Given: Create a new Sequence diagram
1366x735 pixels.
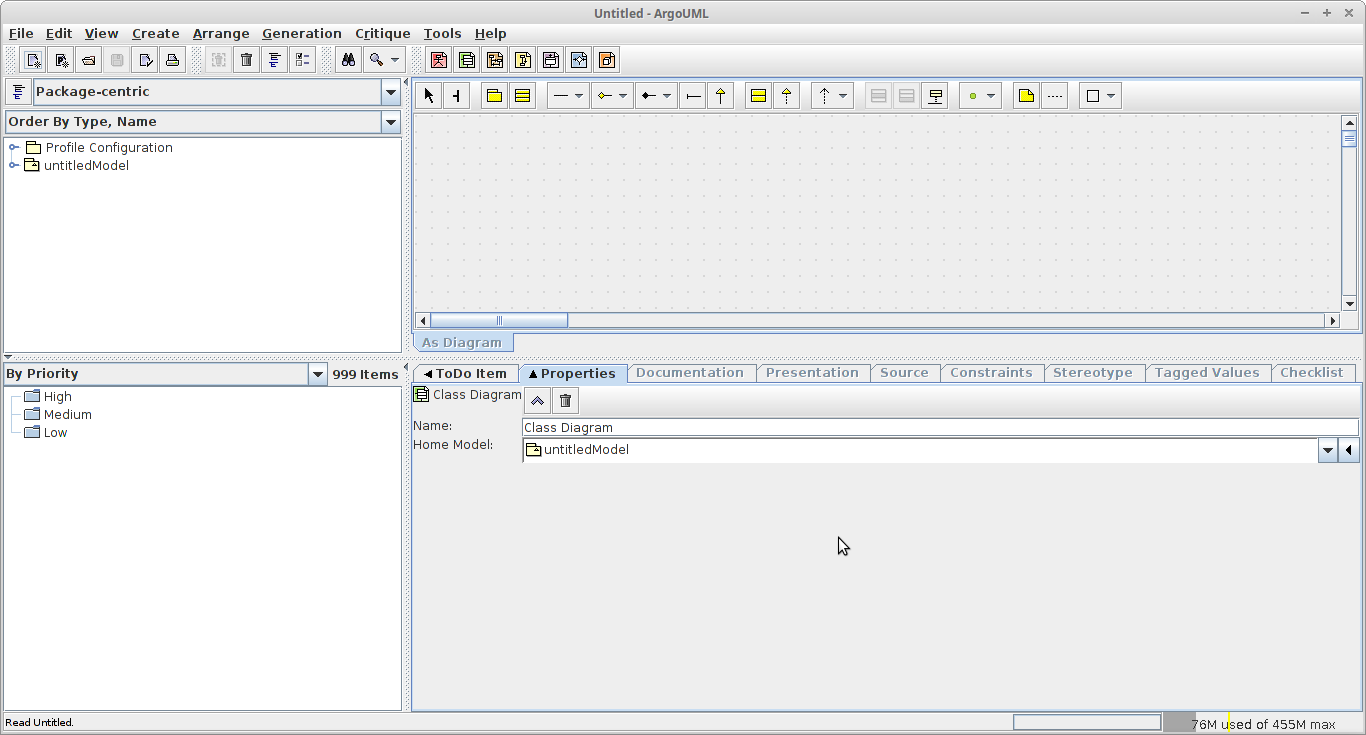Looking at the screenshot, I should pyautogui.click(x=495, y=60).
